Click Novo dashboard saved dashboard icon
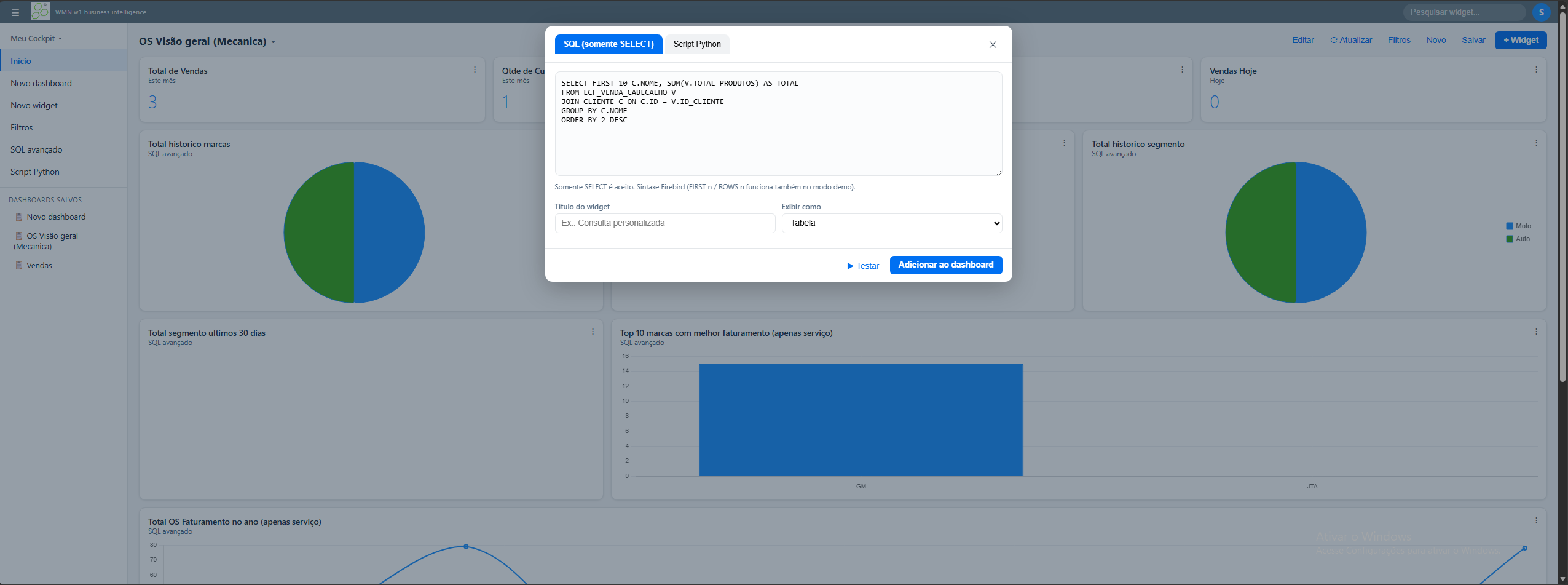 [x=19, y=217]
